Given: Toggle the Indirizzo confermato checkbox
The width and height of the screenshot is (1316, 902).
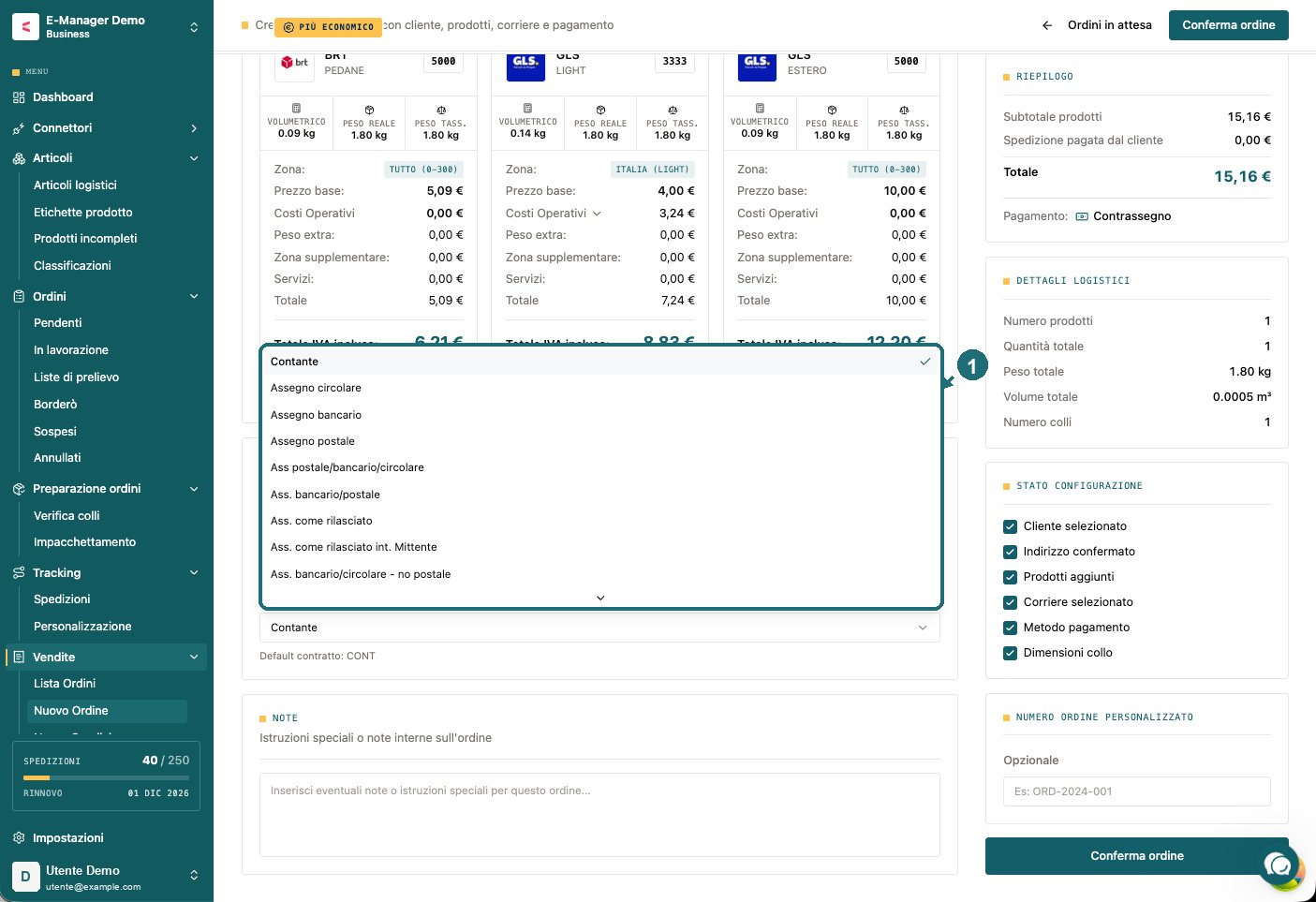Looking at the screenshot, I should pos(1010,552).
